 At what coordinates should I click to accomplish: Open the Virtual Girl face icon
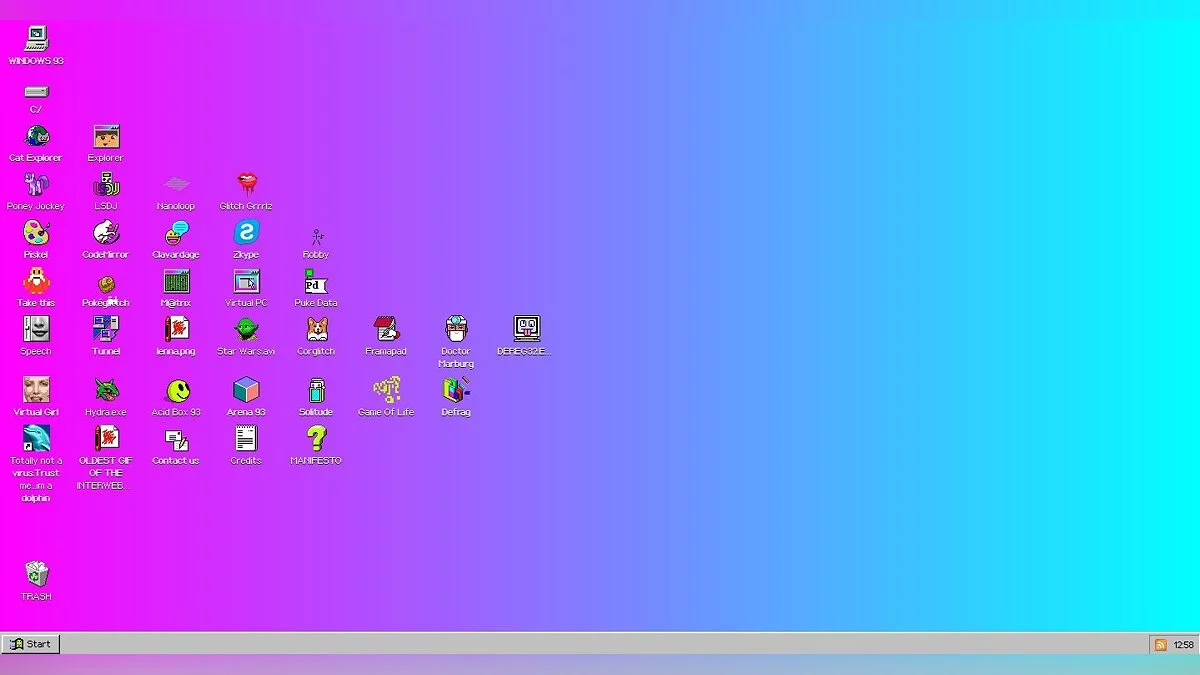pyautogui.click(x=36, y=390)
